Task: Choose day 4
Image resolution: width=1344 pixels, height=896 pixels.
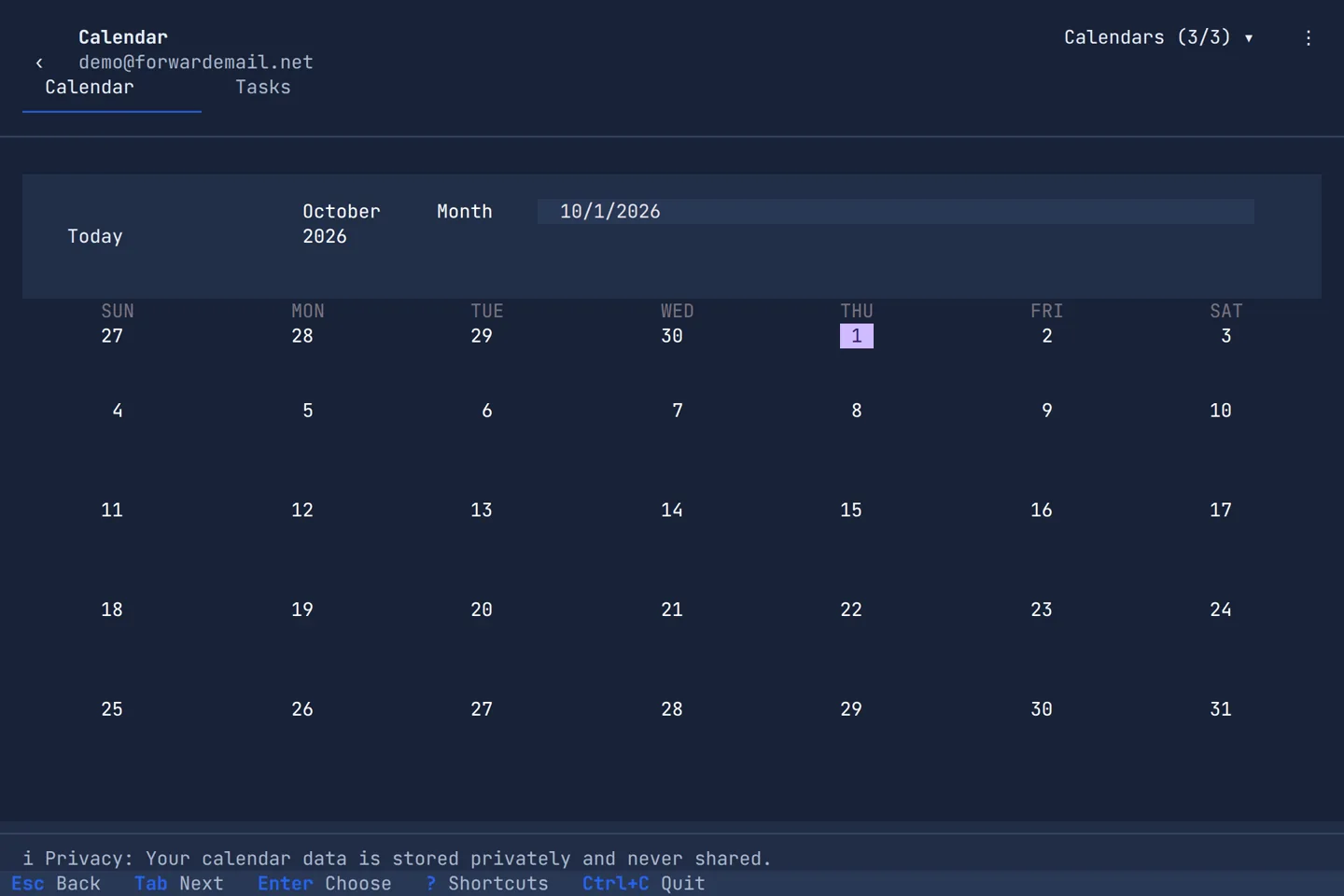Action: click(x=118, y=411)
